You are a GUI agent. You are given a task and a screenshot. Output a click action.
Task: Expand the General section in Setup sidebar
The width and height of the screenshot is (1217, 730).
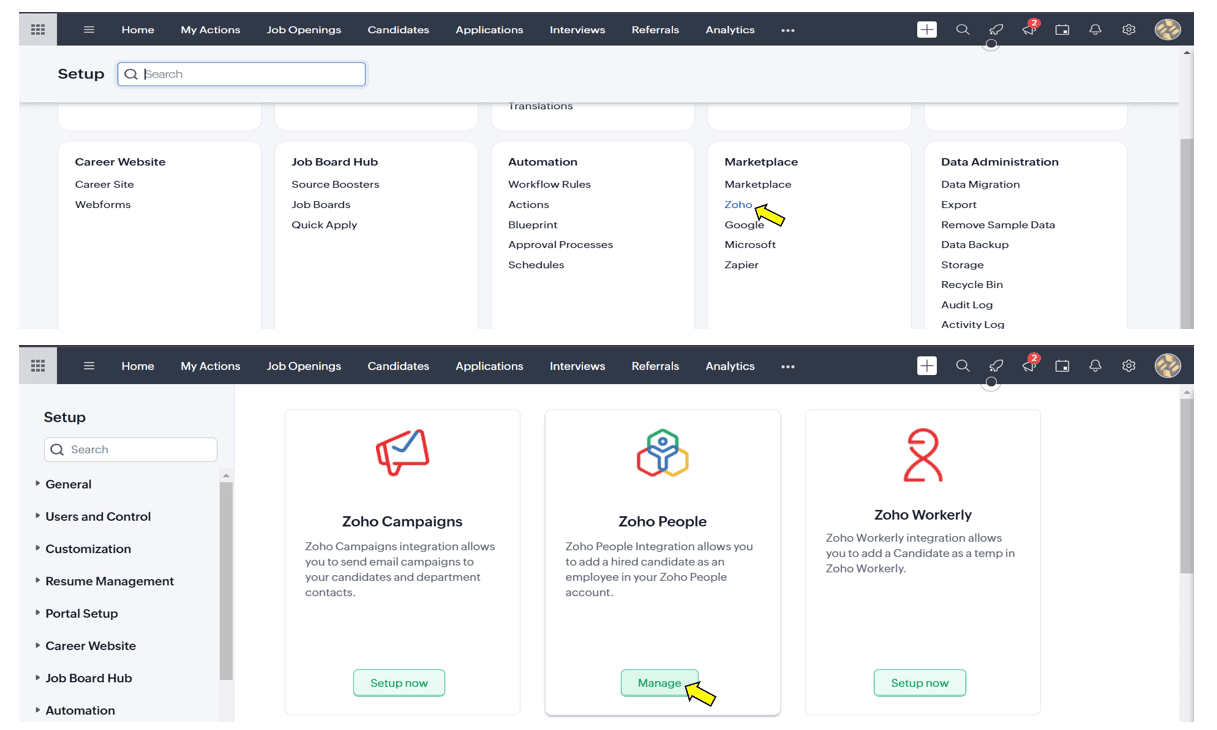coord(67,484)
